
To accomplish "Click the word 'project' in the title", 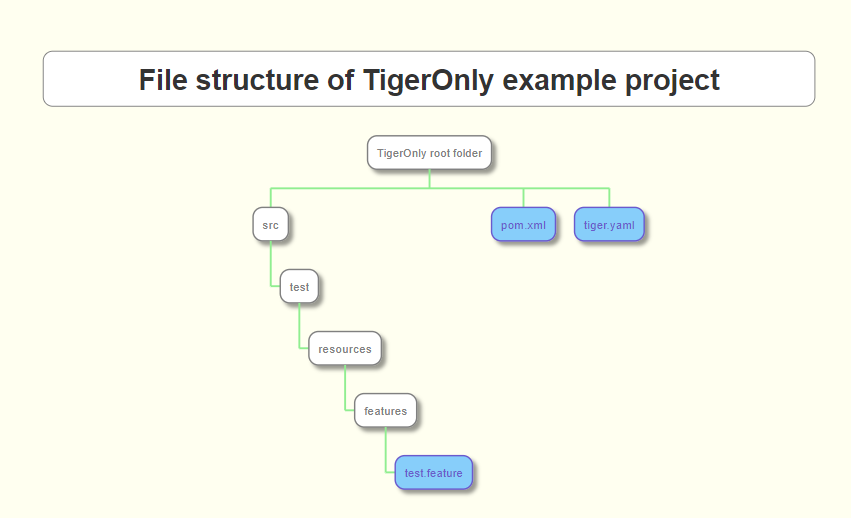I will coord(672,80).
